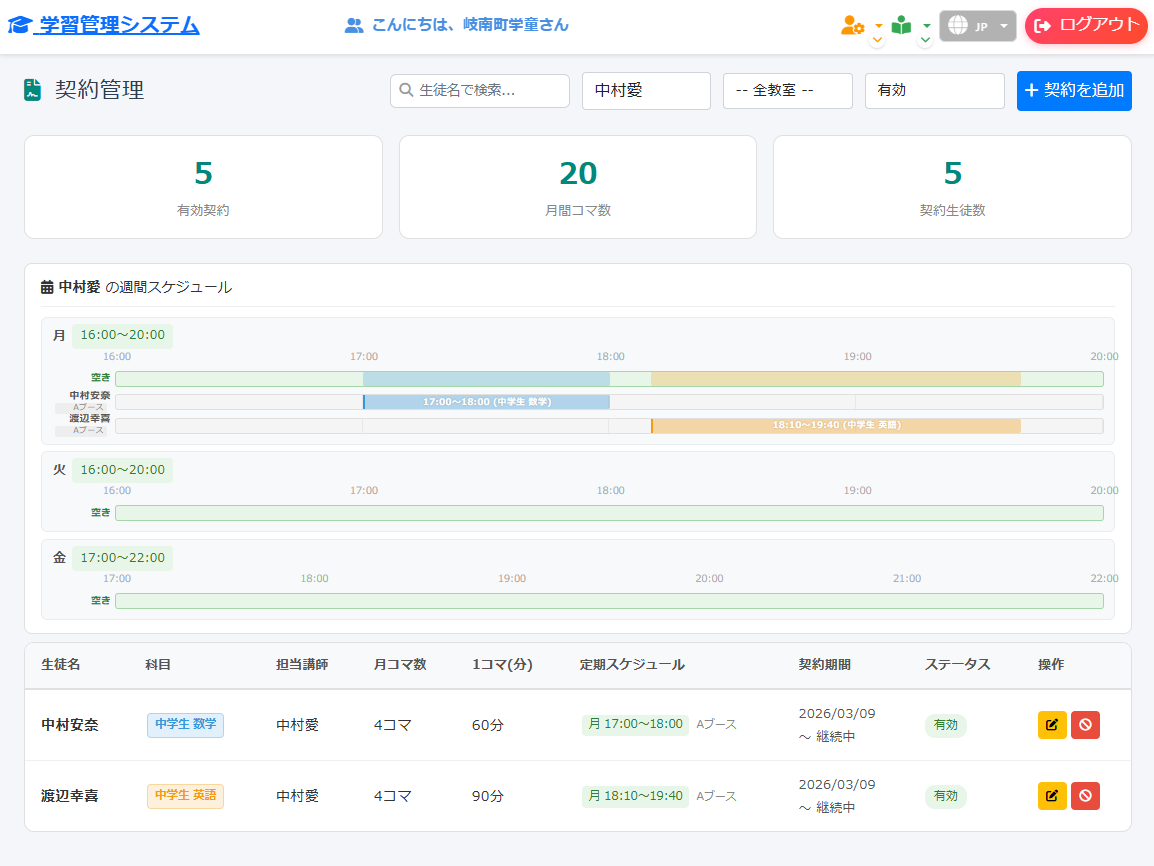1154x866 pixels.
Task: Edit 中村安奈's contract with pencil icon
Action: point(1052,725)
